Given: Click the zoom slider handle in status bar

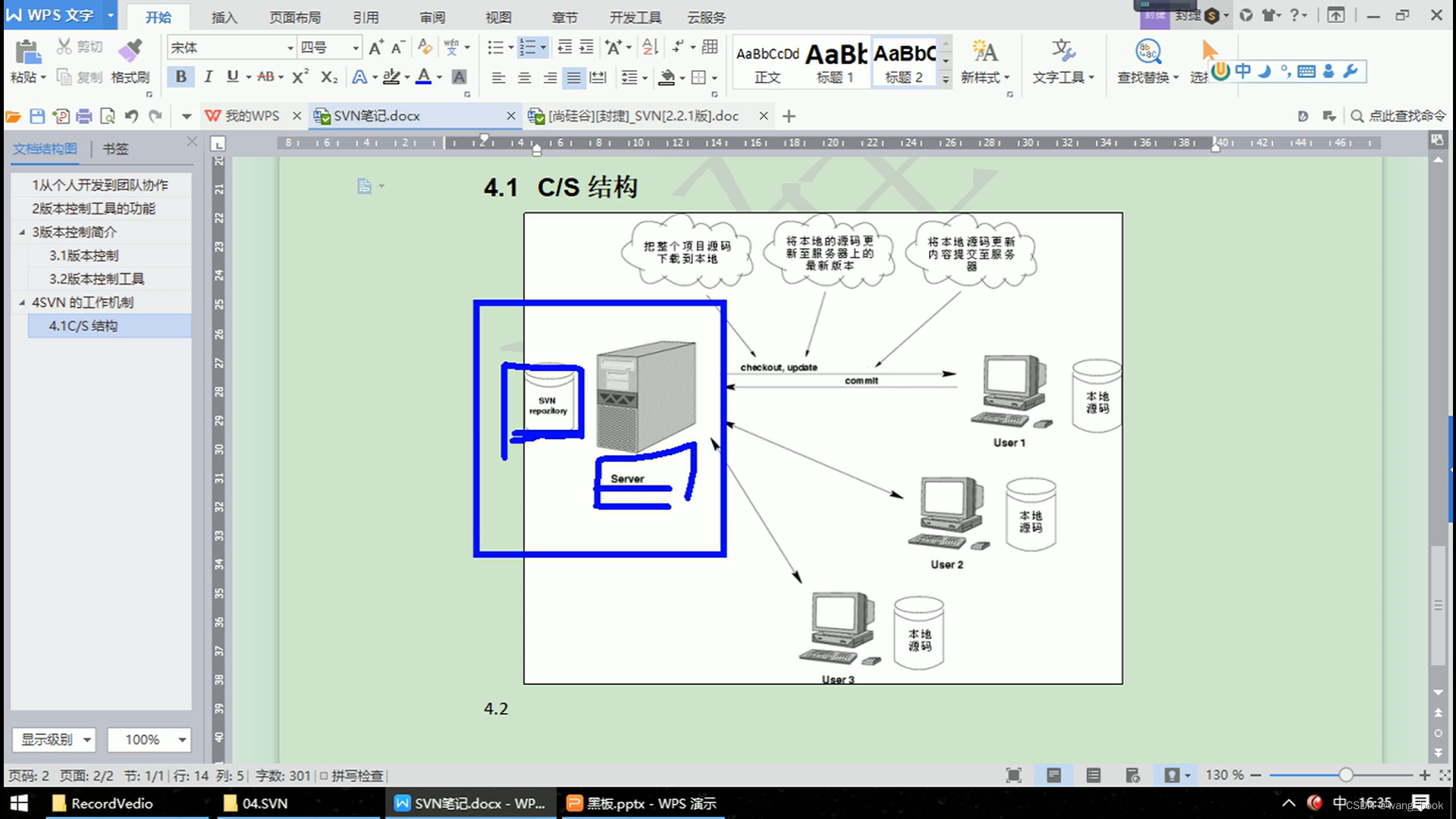Looking at the screenshot, I should (1345, 775).
